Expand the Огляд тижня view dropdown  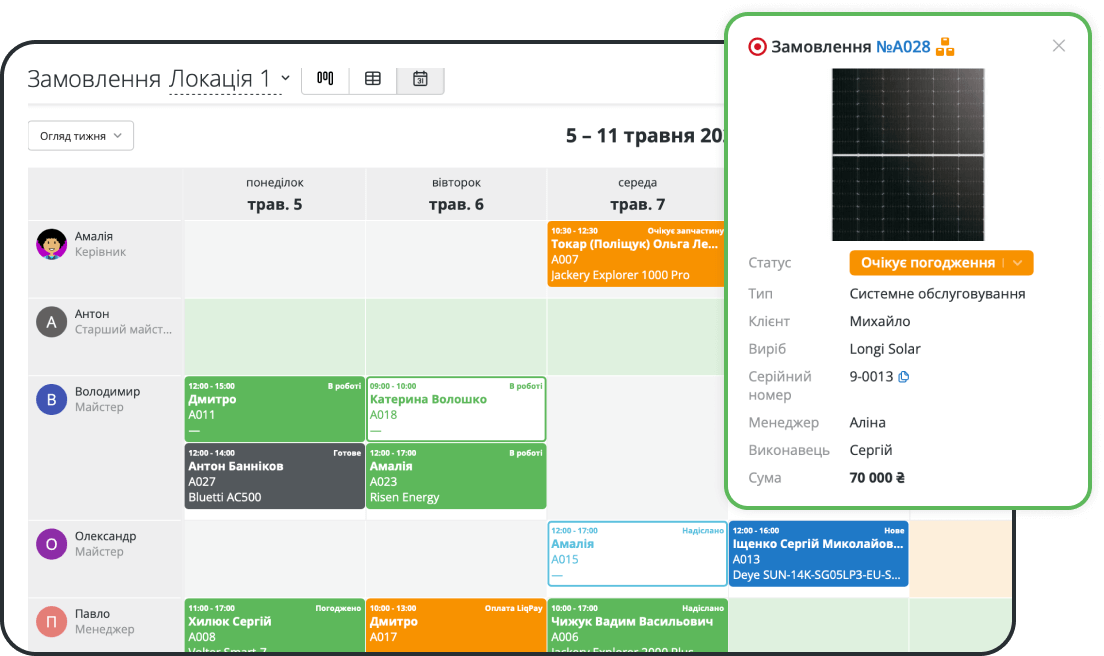point(81,136)
